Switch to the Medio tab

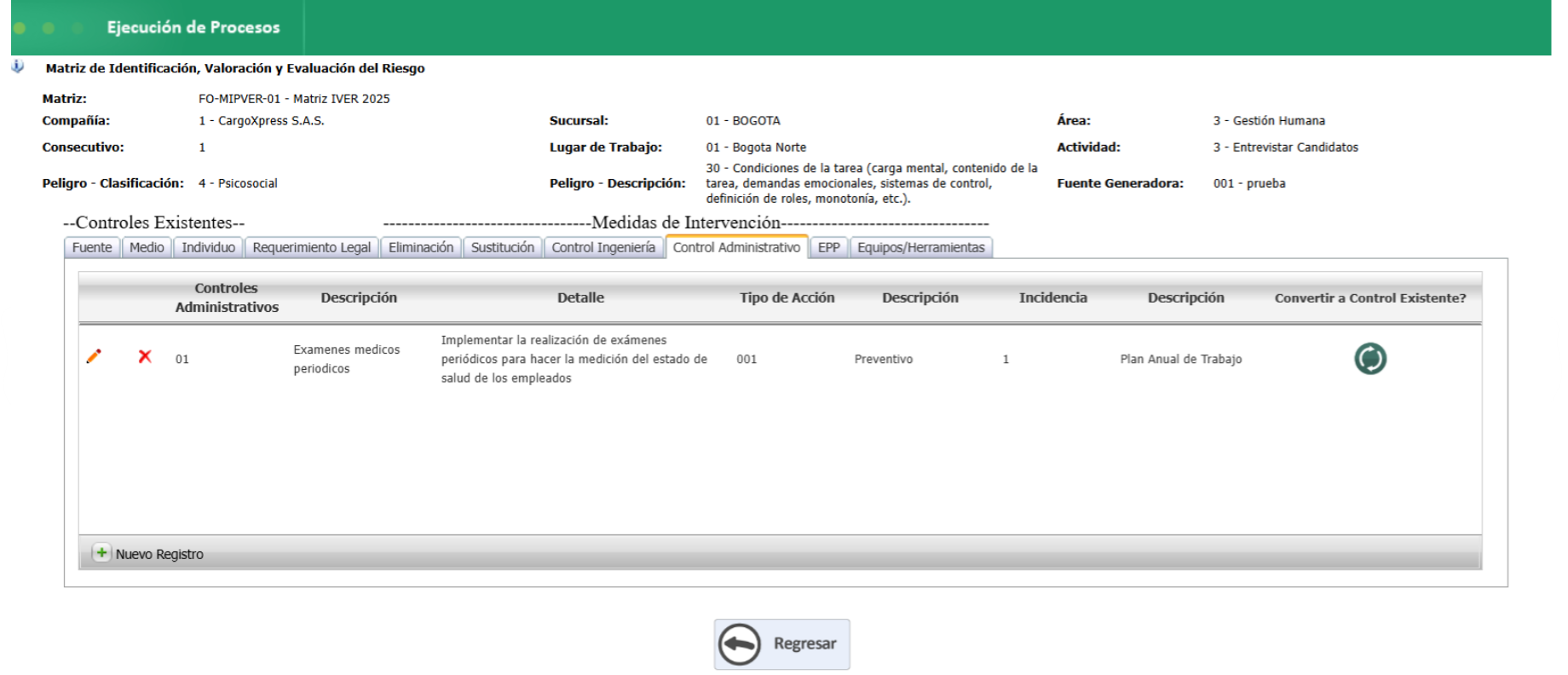pos(147,247)
